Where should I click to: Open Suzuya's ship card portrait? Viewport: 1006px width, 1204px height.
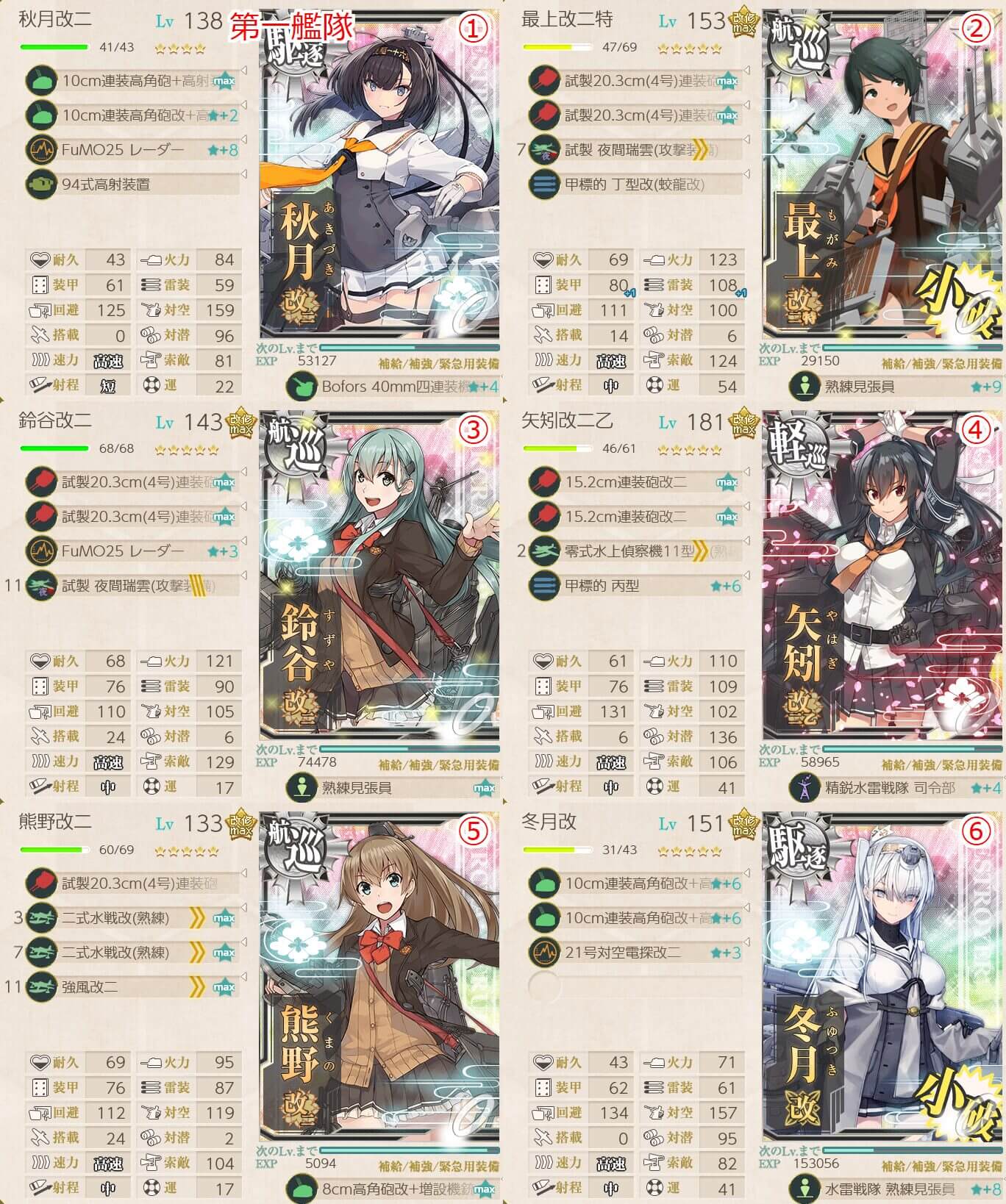click(x=379, y=576)
